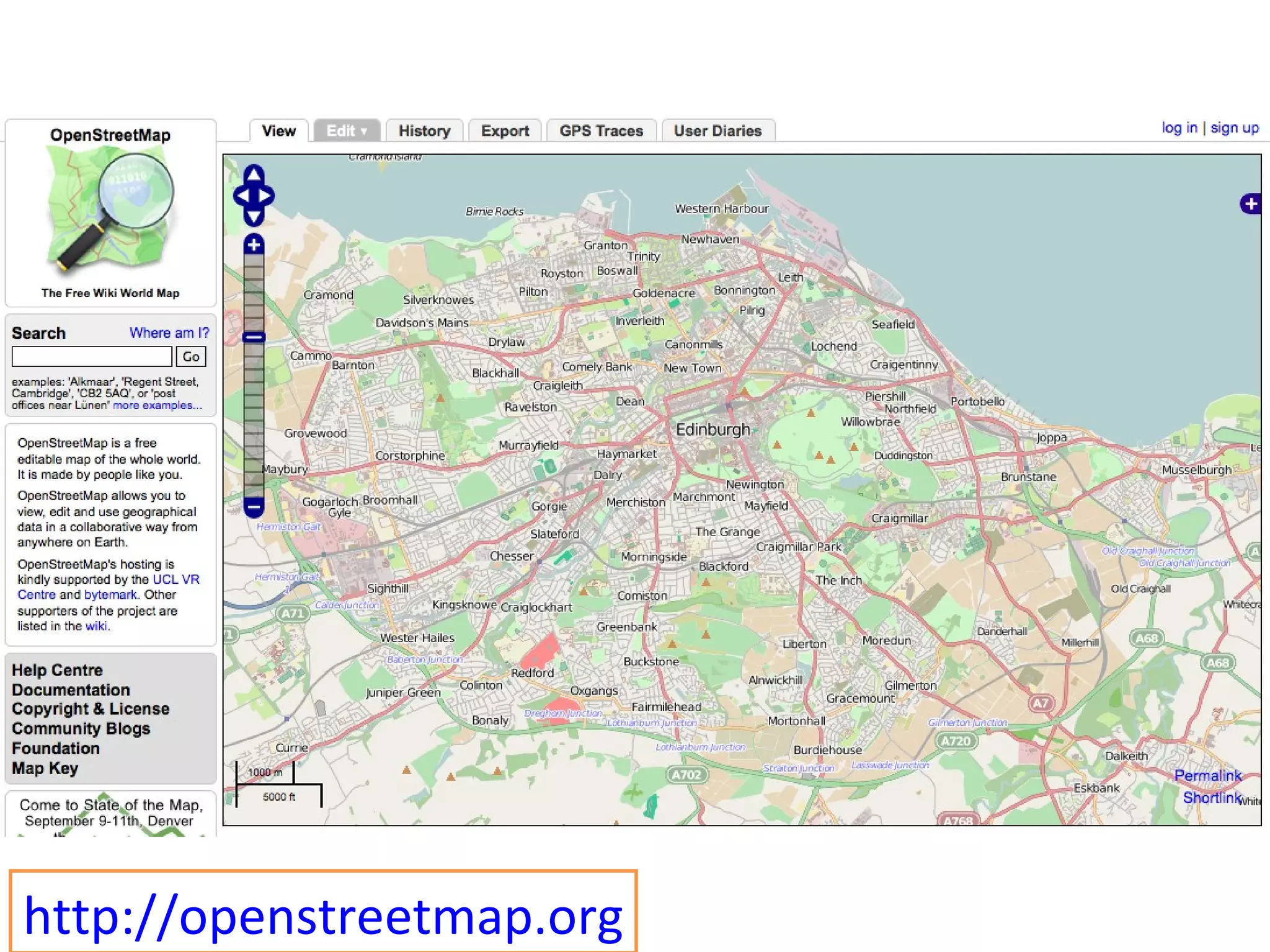Click the State of the Map banner
The height and width of the screenshot is (952, 1270).
(110, 814)
